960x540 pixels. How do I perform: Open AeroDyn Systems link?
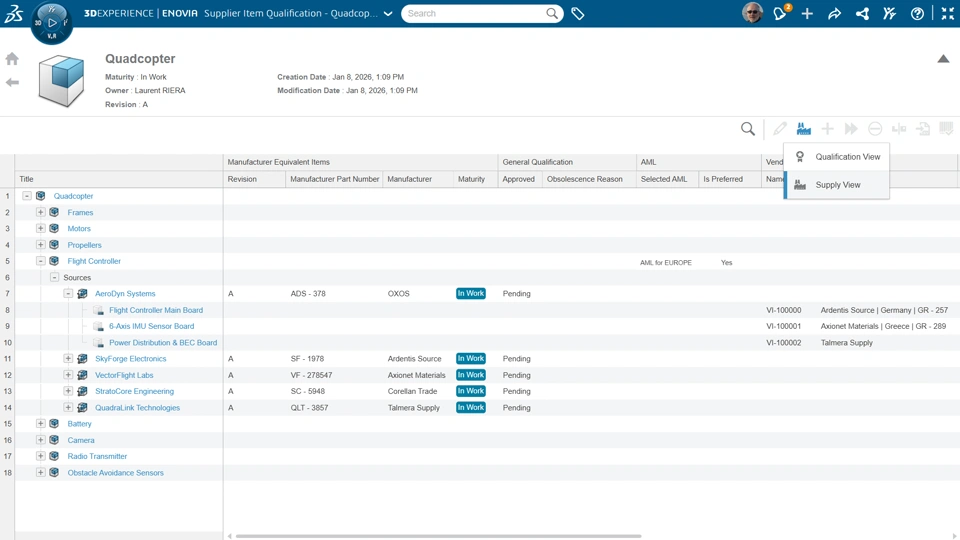click(125, 294)
